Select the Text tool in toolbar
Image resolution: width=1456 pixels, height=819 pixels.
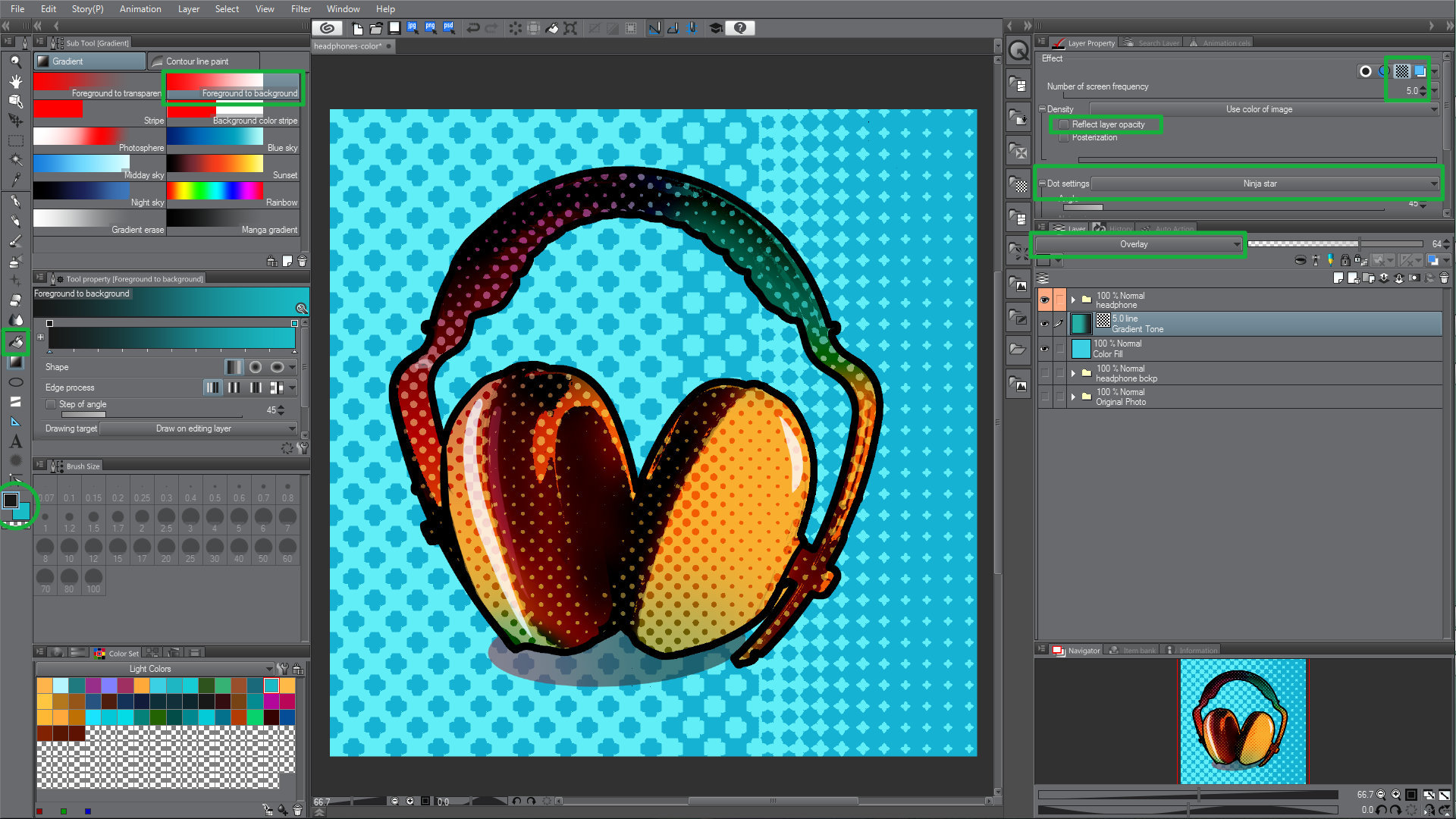coord(16,441)
